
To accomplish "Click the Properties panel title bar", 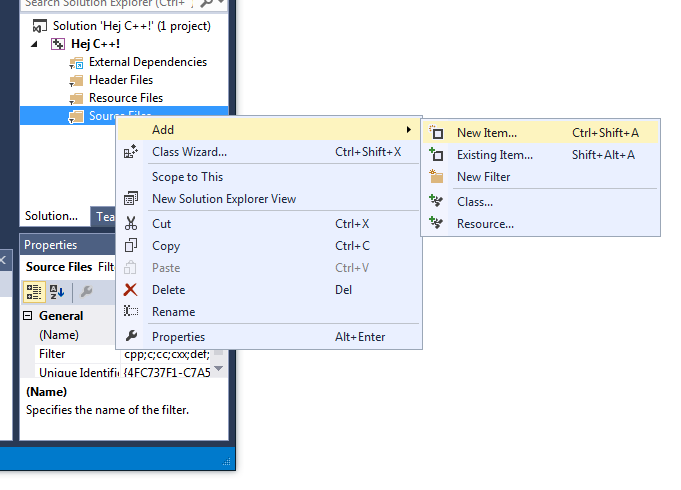I will [x=69, y=245].
